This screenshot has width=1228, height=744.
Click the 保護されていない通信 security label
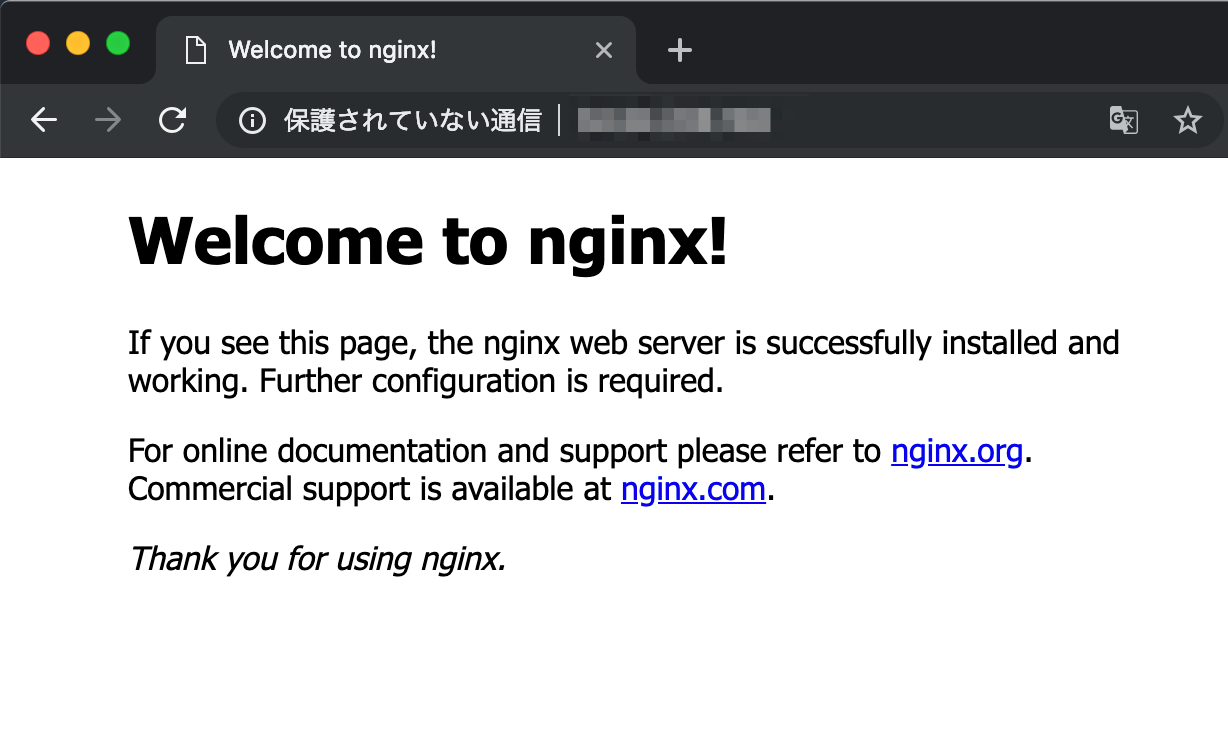pyautogui.click(x=412, y=121)
